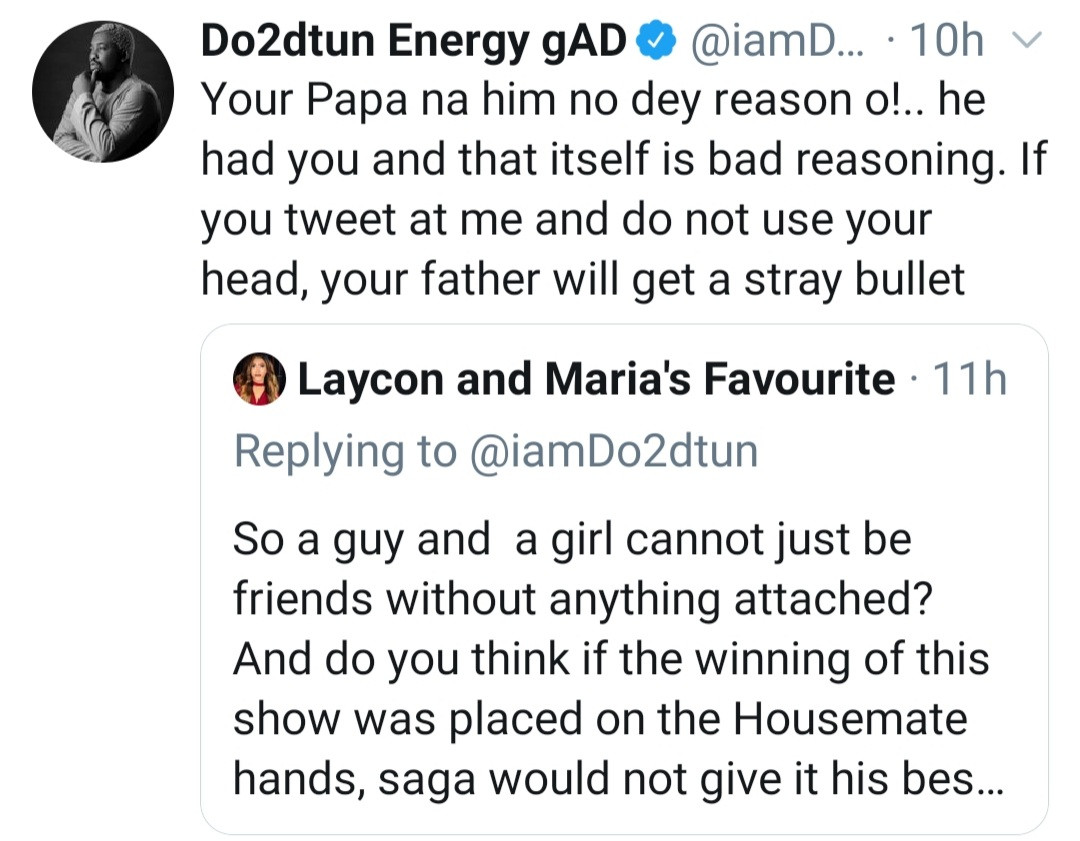Click the Do2dtun Energy gAD display name

pos(415,42)
